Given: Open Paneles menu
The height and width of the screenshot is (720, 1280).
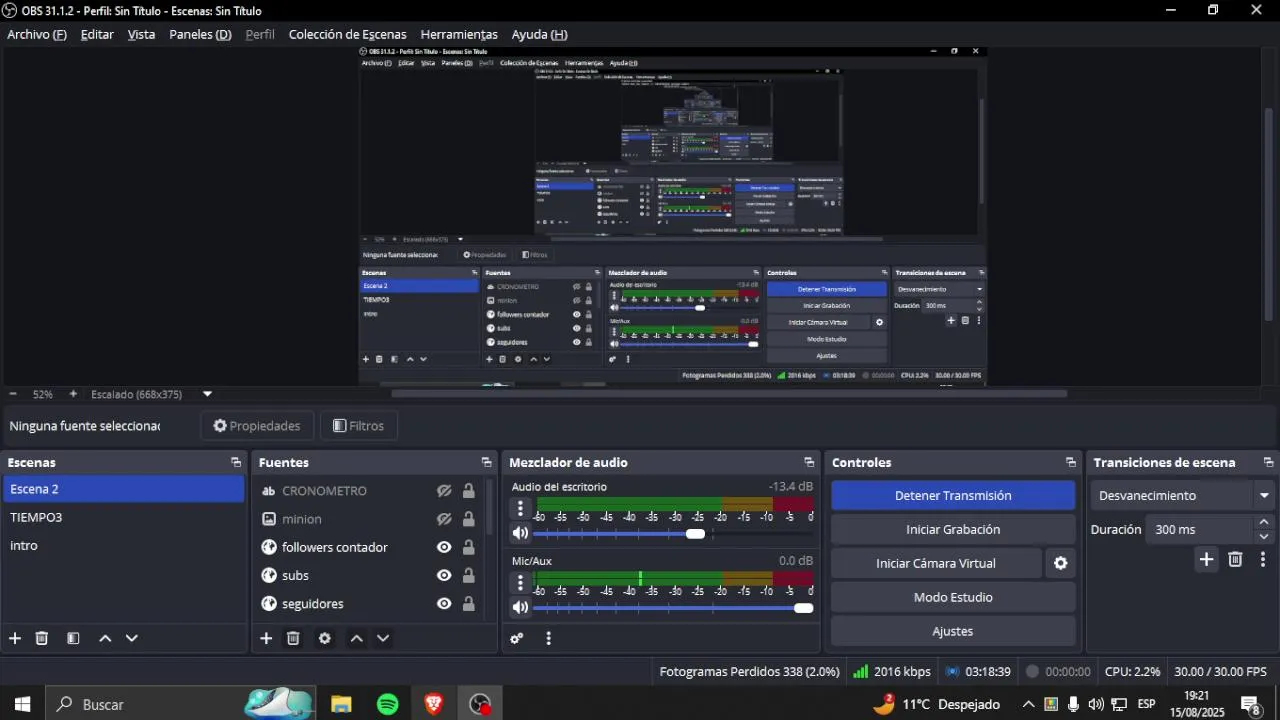Looking at the screenshot, I should click(200, 34).
